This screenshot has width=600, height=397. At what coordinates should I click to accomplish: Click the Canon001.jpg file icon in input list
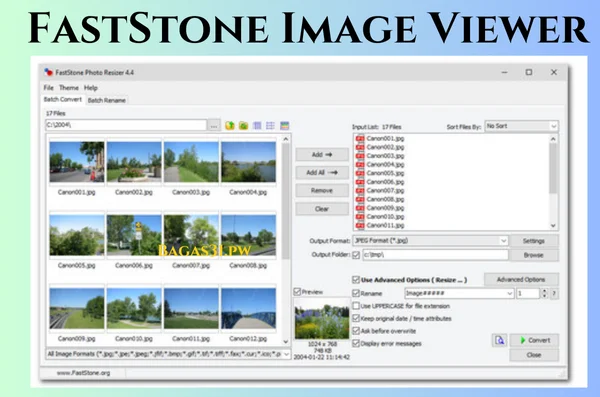click(x=360, y=138)
